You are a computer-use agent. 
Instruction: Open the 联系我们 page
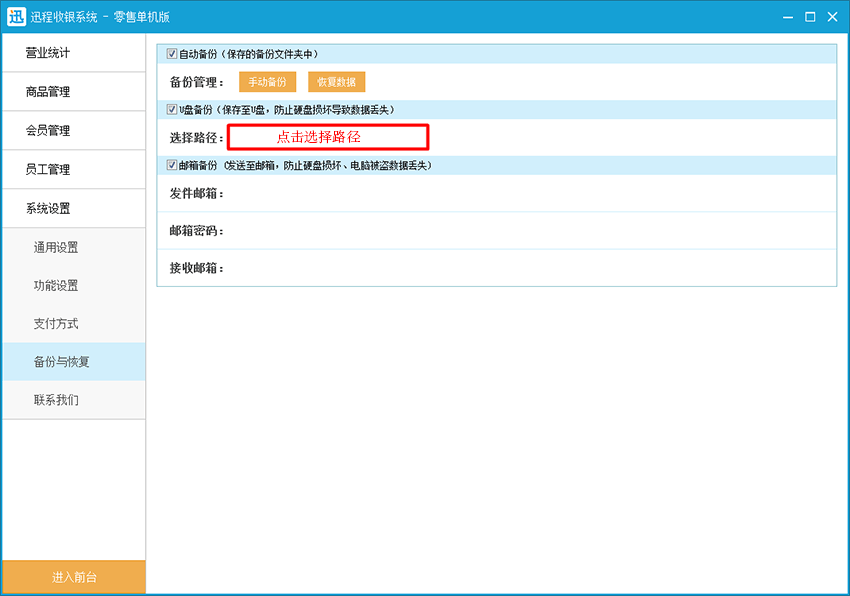coord(73,400)
